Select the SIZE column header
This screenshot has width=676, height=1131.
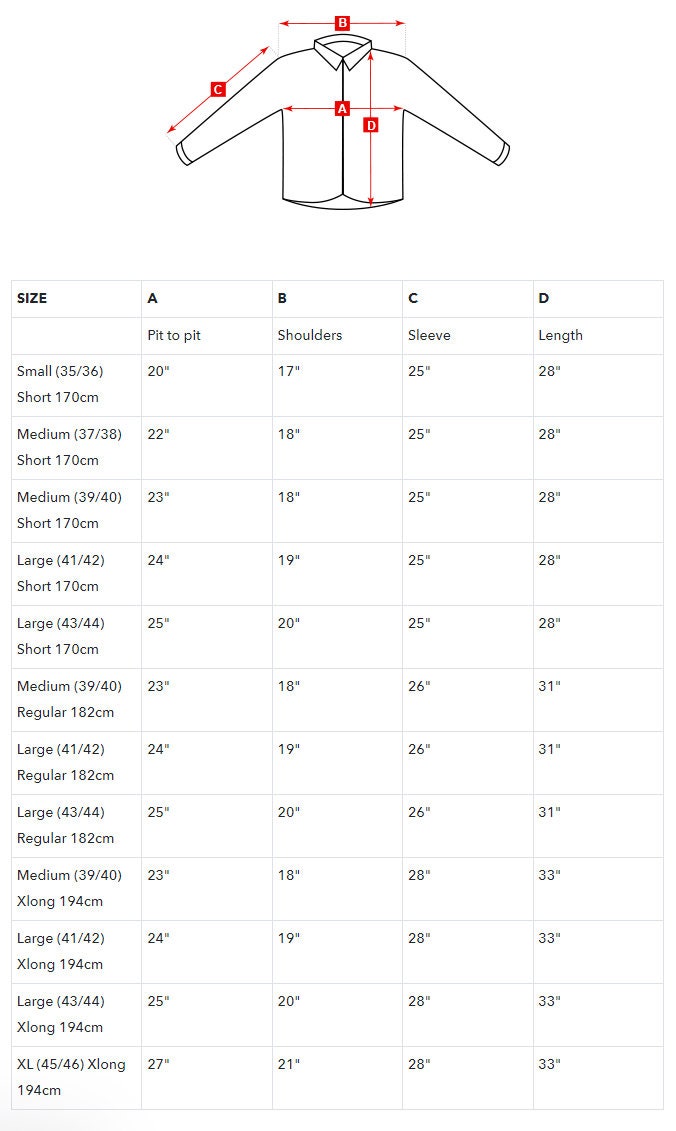(x=32, y=299)
